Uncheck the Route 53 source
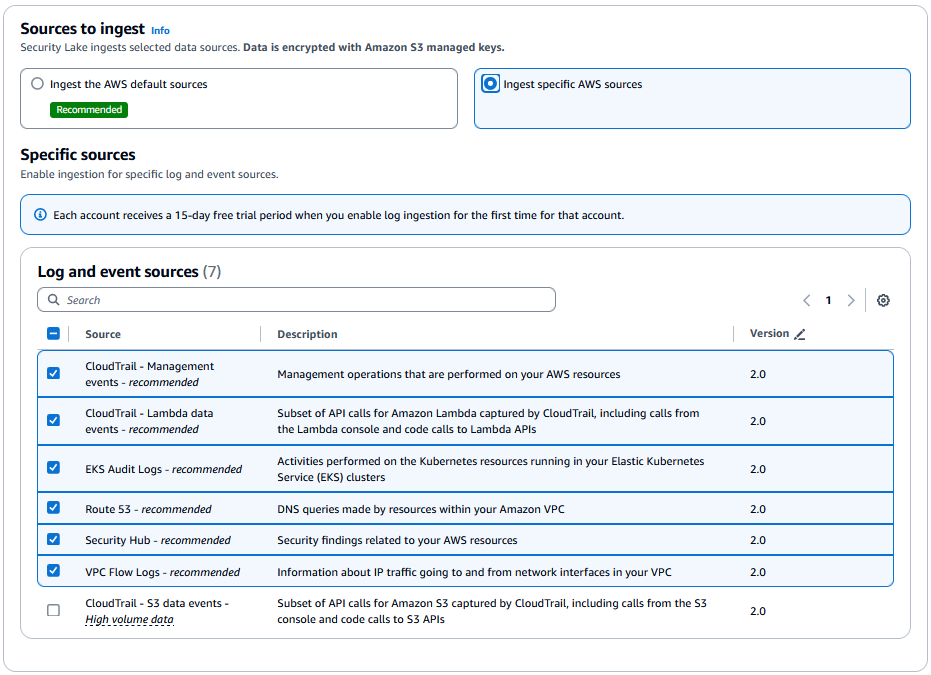The width and height of the screenshot is (931, 675). click(53, 508)
